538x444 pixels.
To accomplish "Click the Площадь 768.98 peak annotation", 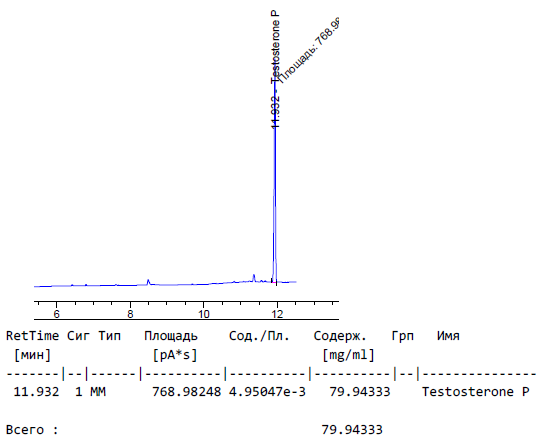I will tap(309, 50).
